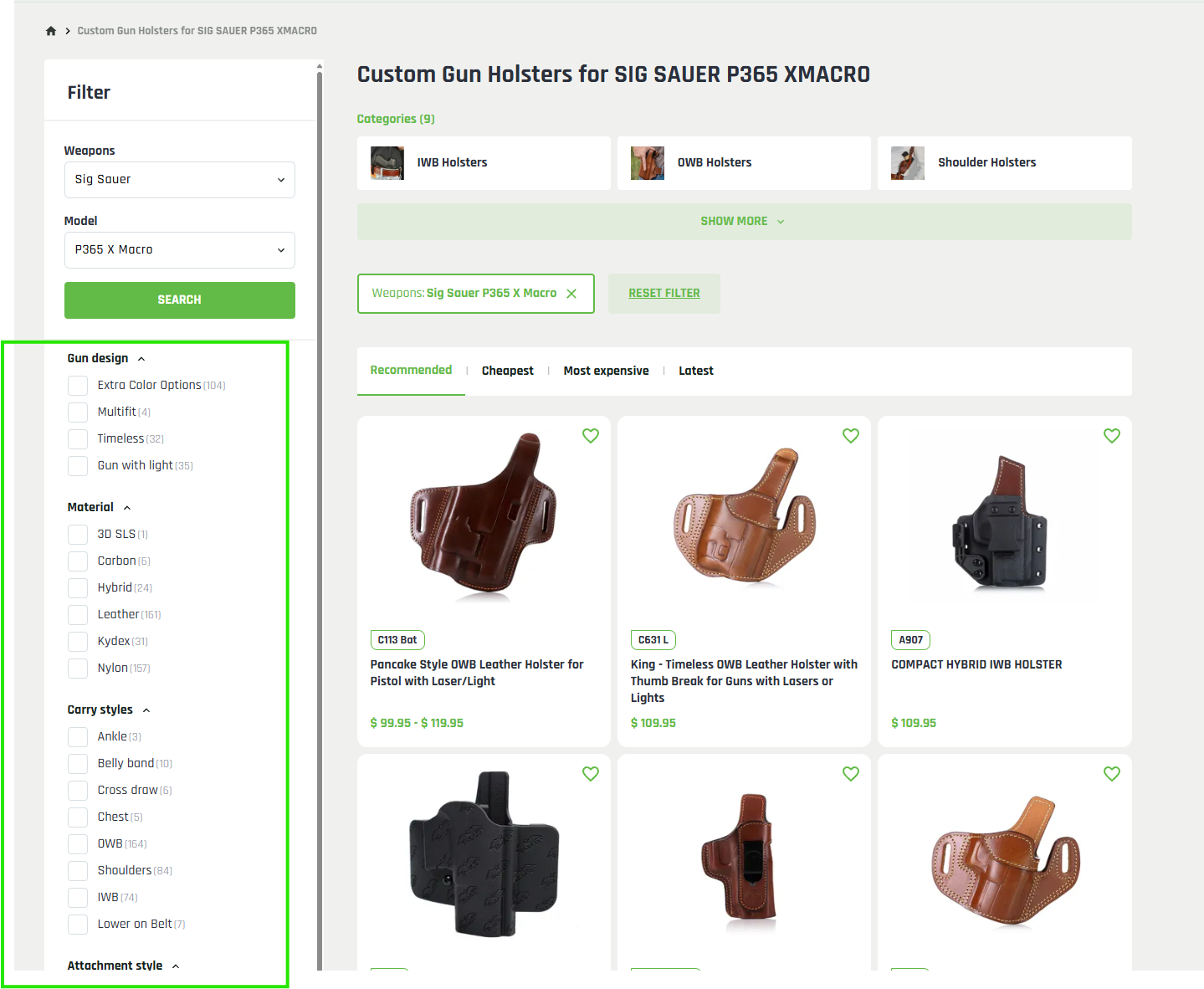Enable Hybrid material checkbox
Viewport: 1204px width, 989px height.
point(78,588)
